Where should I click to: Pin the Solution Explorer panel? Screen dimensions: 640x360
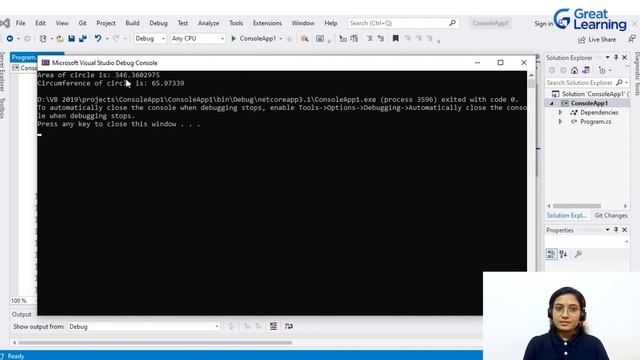click(616, 58)
